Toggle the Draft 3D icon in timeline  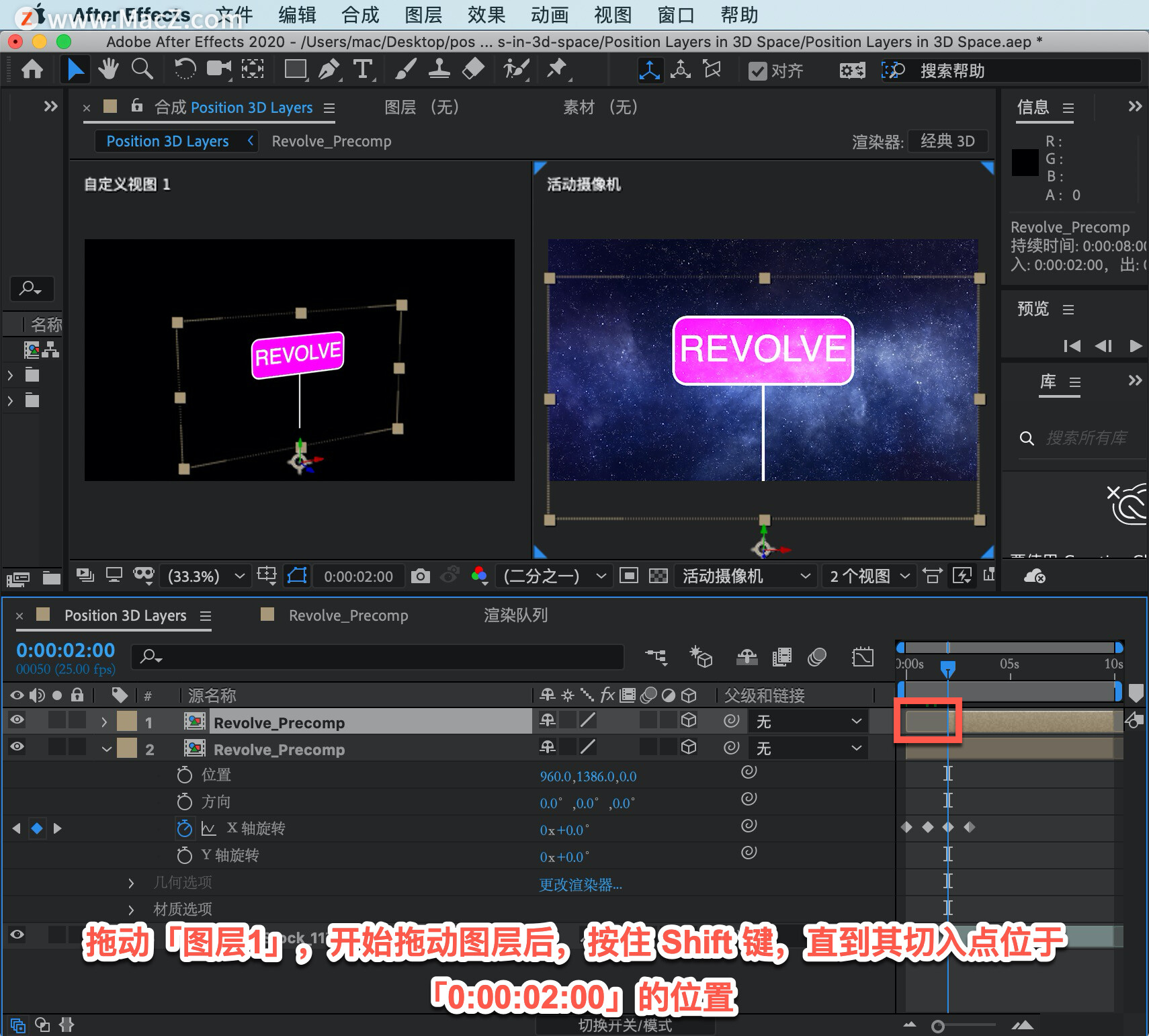(701, 656)
